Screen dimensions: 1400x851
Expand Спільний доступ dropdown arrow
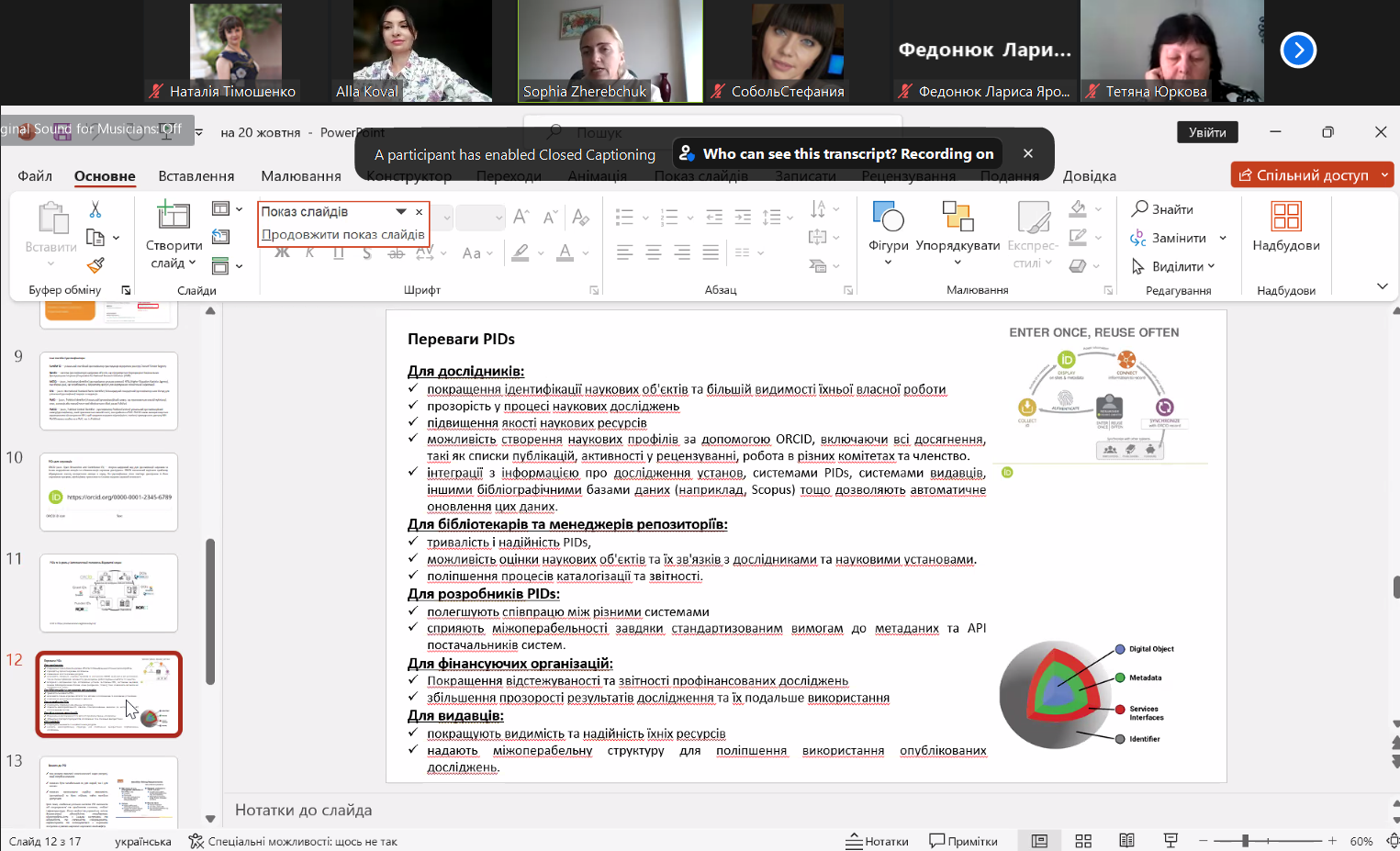[x=1384, y=174]
